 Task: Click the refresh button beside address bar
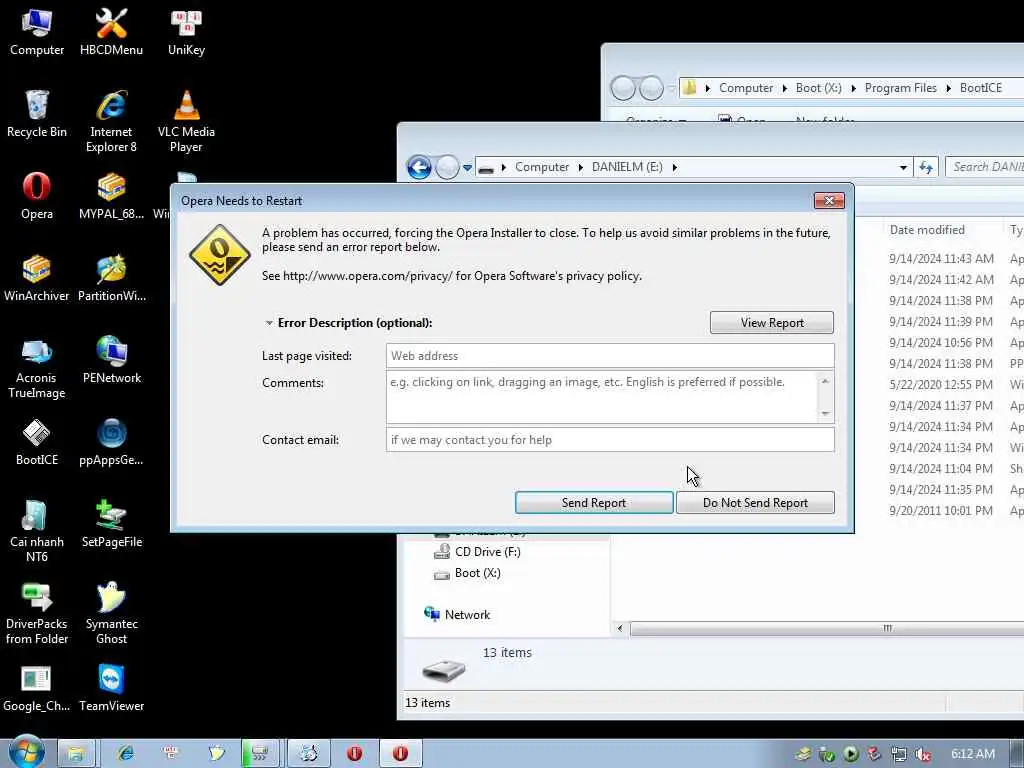[x=925, y=167]
